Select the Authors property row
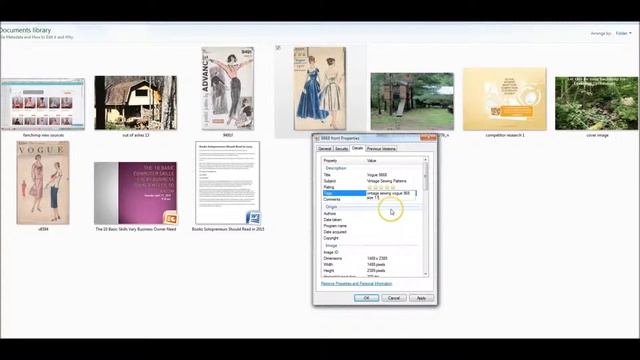Image resolution: width=640 pixels, height=360 pixels. click(372, 213)
